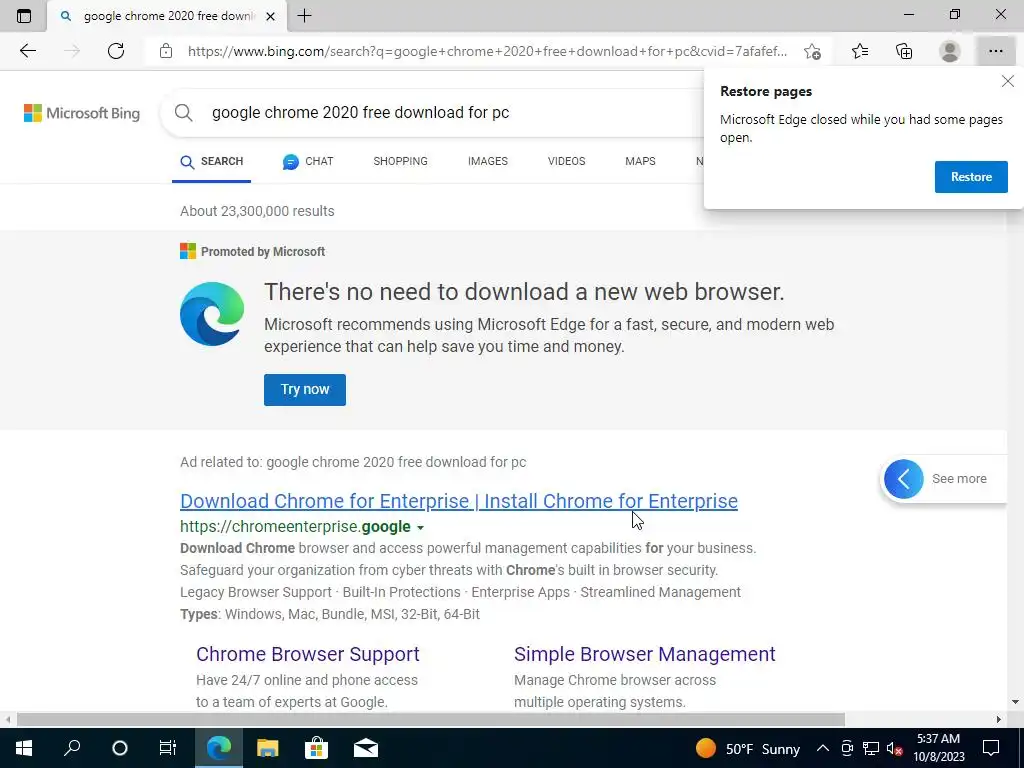This screenshot has height=768, width=1024.
Task: Go to the Microsoft Bing home logo
Action: pyautogui.click(x=82, y=113)
